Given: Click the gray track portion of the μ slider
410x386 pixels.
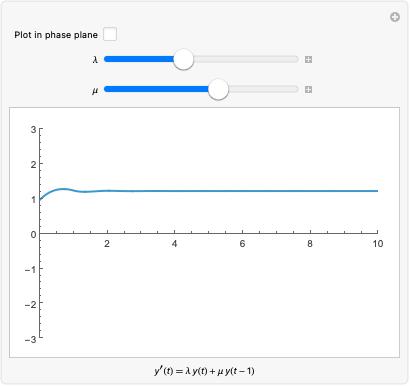Looking at the screenshot, I should 264,89.
